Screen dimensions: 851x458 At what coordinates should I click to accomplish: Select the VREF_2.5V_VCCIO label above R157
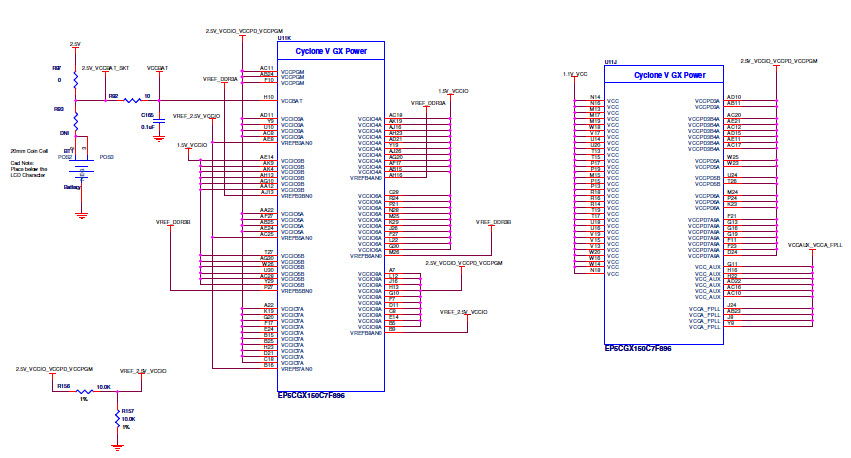tap(143, 371)
